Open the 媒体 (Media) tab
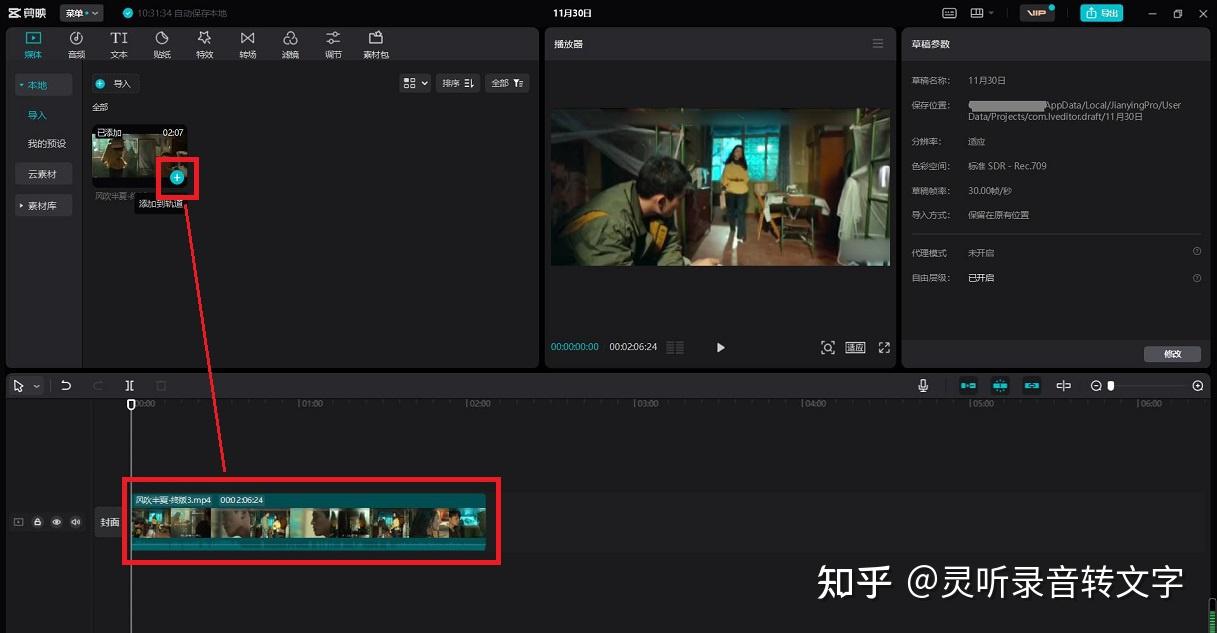Viewport: 1217px width, 633px height. click(33, 45)
